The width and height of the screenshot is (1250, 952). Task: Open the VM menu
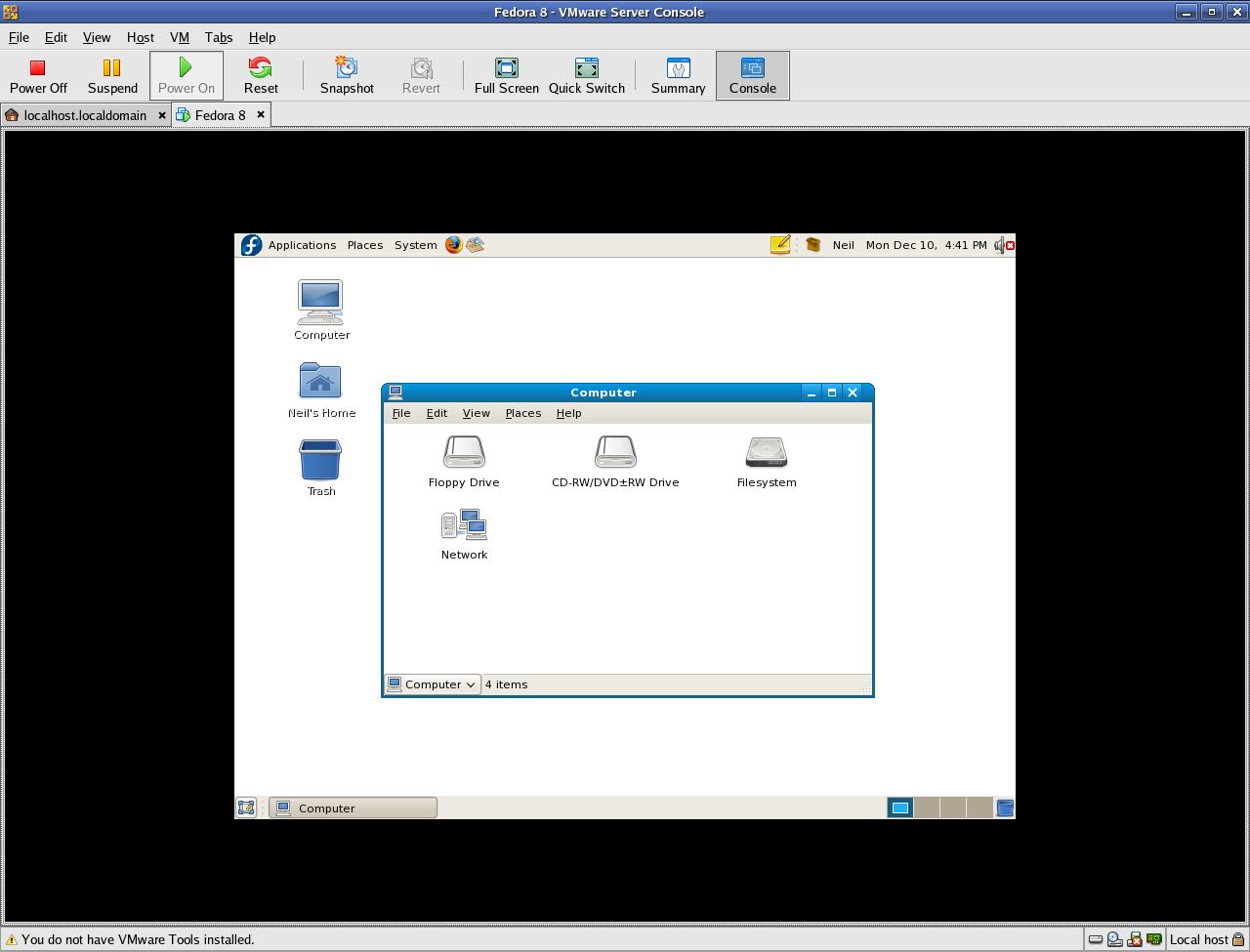click(x=180, y=37)
